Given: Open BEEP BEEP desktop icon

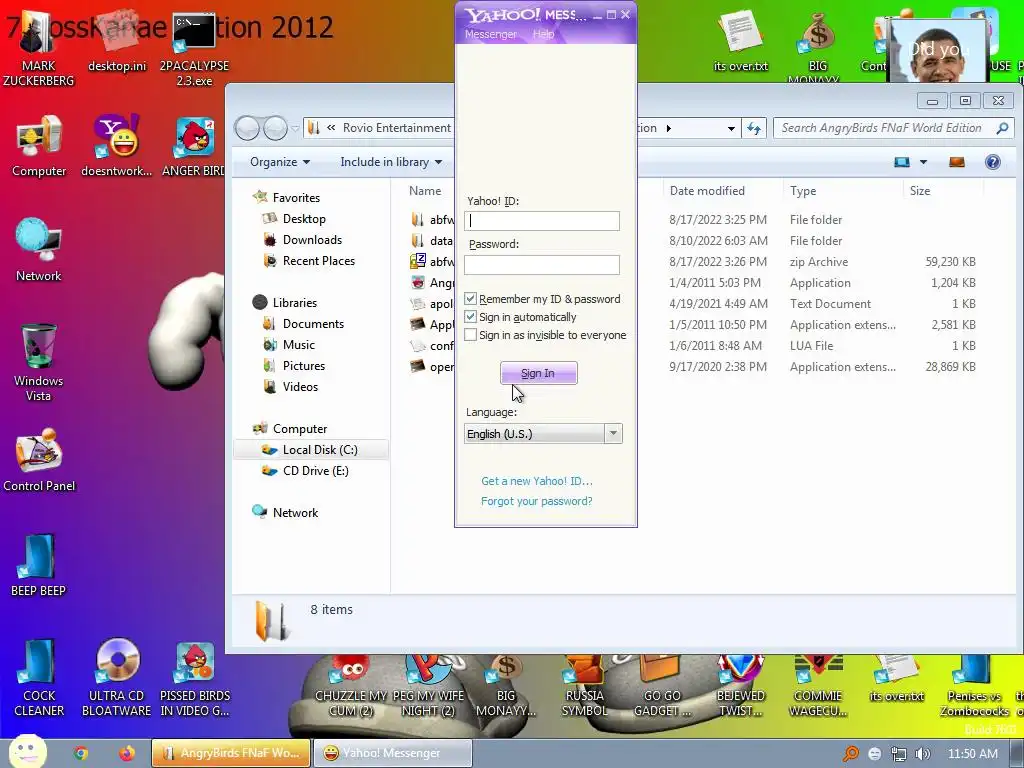Looking at the screenshot, I should pos(38,566).
